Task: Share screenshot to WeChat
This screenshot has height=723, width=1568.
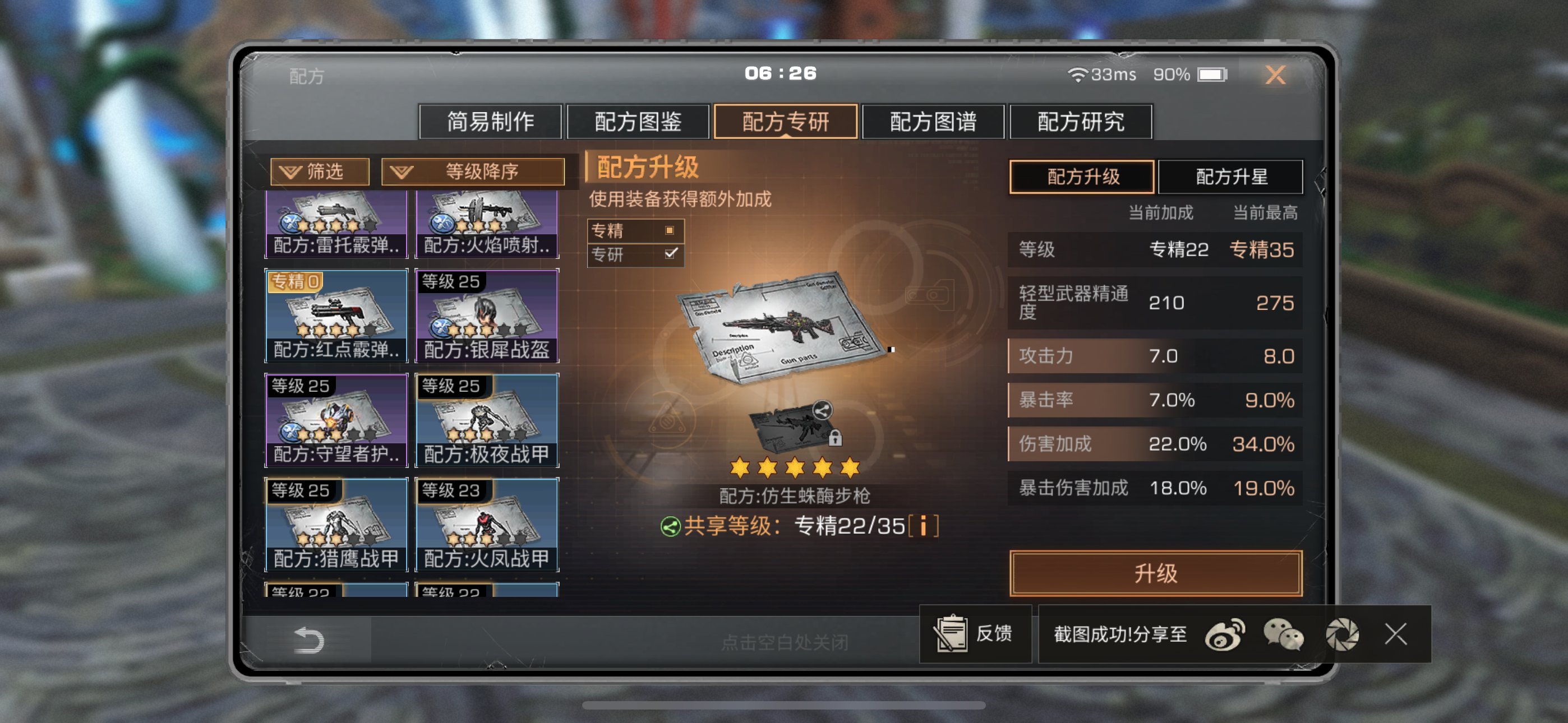Action: (x=1283, y=635)
